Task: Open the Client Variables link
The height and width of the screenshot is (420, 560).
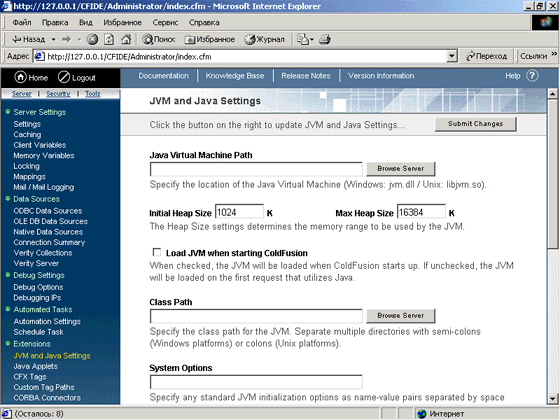Action: click(40, 145)
